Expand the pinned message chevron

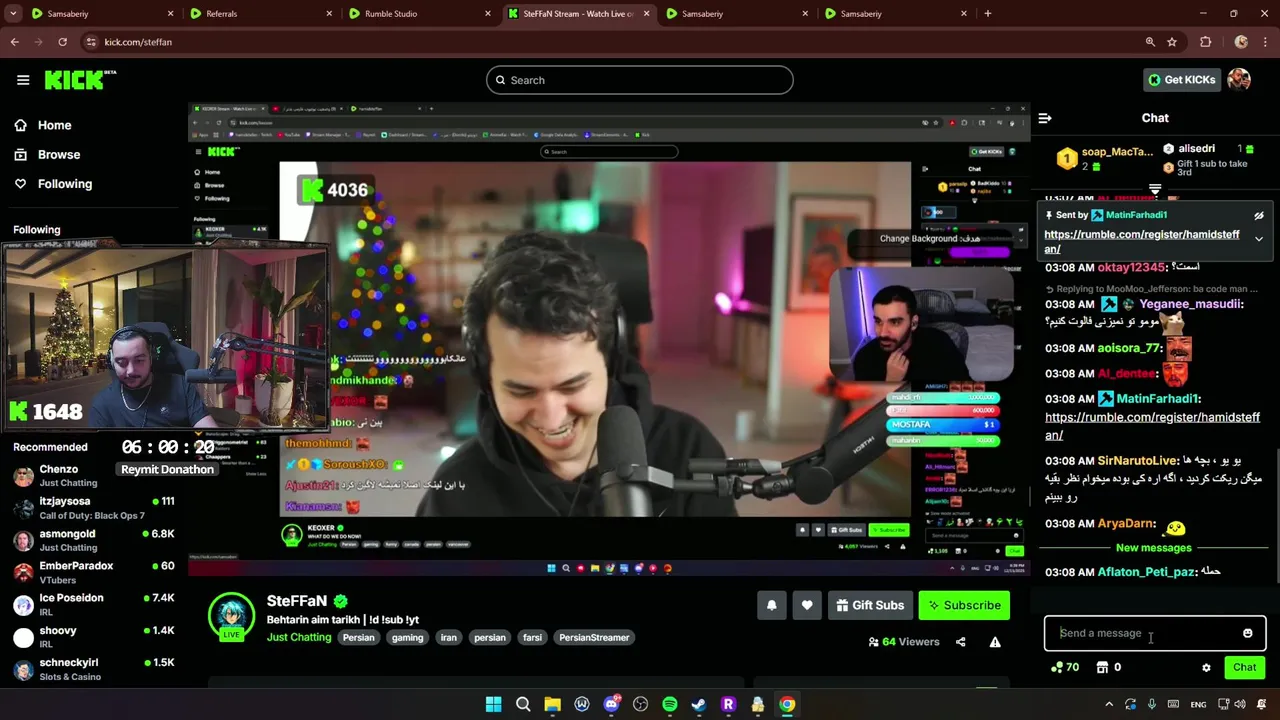1259,240
